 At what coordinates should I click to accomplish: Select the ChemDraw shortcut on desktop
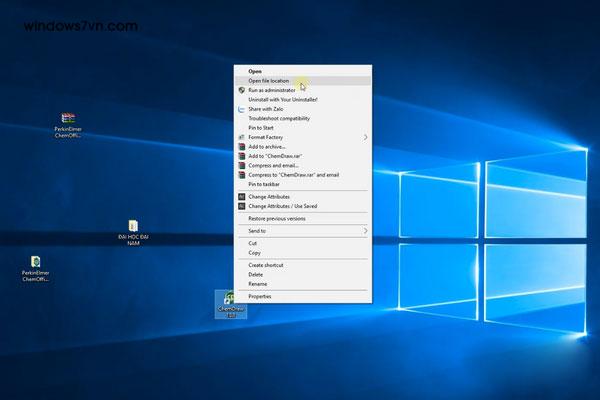[x=230, y=299]
